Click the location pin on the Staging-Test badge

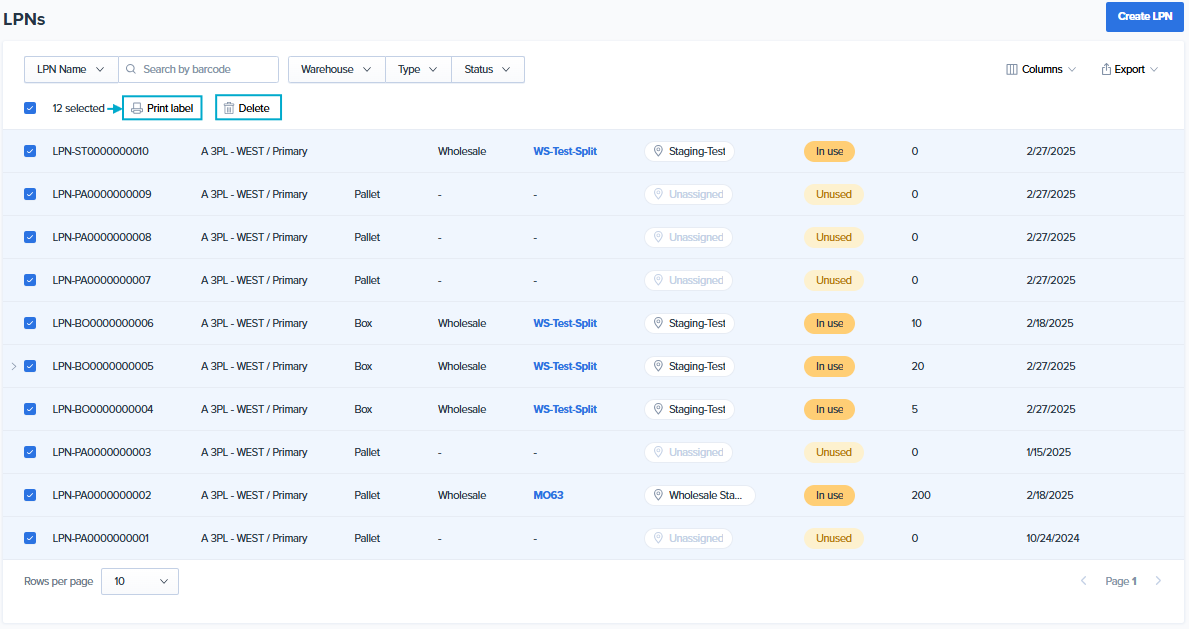point(658,151)
